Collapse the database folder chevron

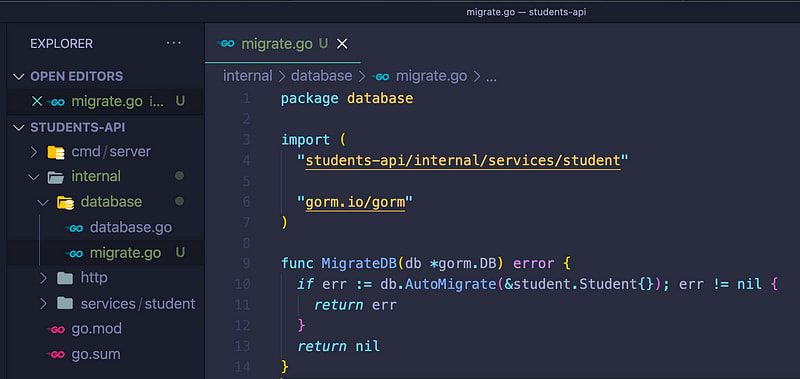coord(43,203)
